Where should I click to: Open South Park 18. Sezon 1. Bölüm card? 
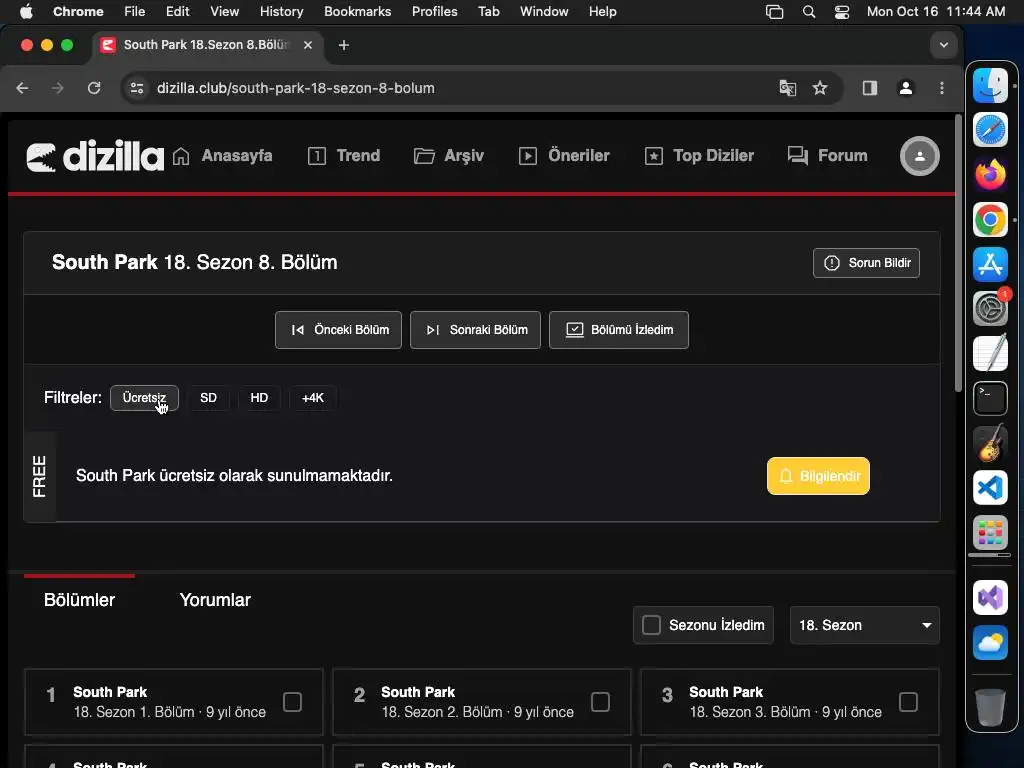tap(174, 702)
